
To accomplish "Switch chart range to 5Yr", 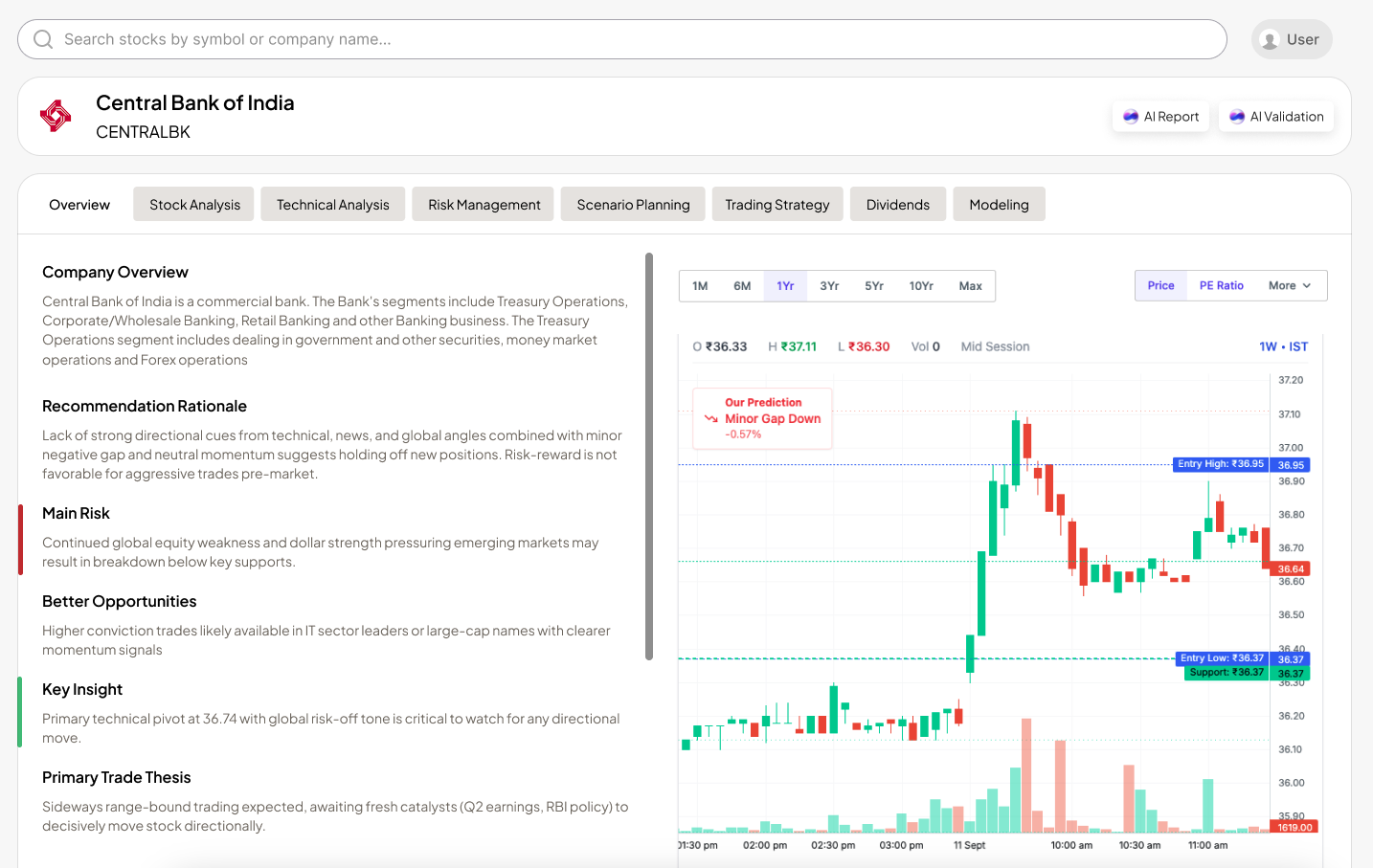I will coord(874,286).
